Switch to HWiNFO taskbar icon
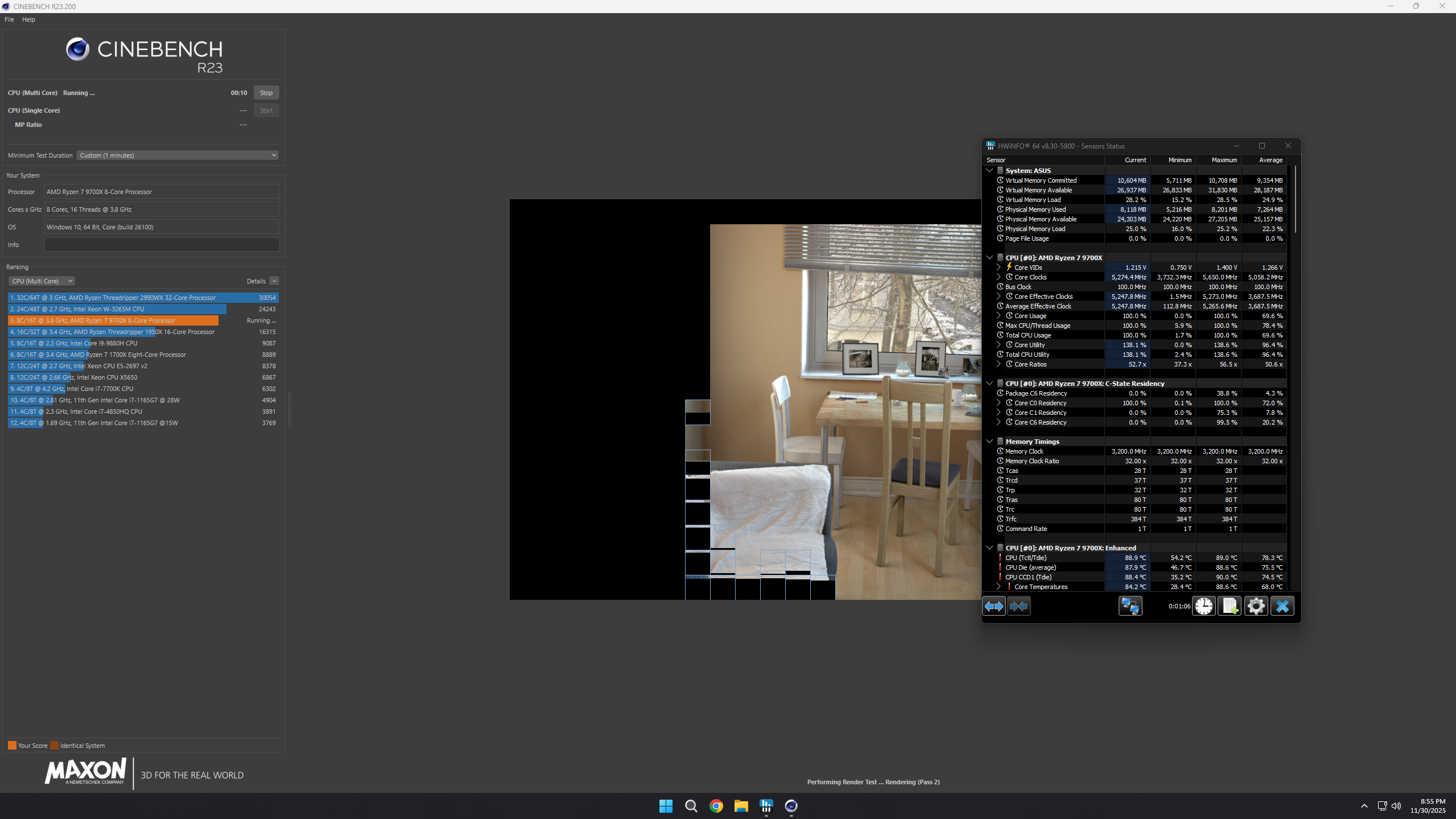Image resolution: width=1456 pixels, height=819 pixels. (x=766, y=806)
